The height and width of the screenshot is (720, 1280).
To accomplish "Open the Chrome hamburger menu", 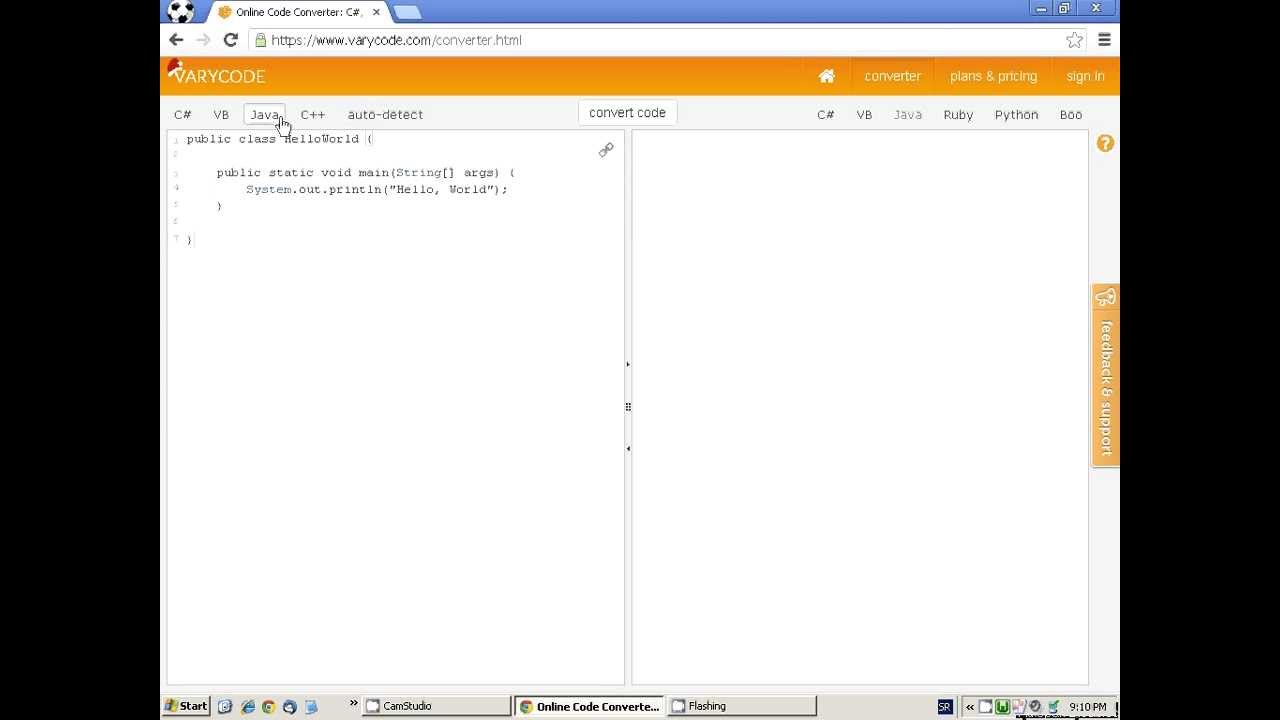I will [x=1104, y=40].
